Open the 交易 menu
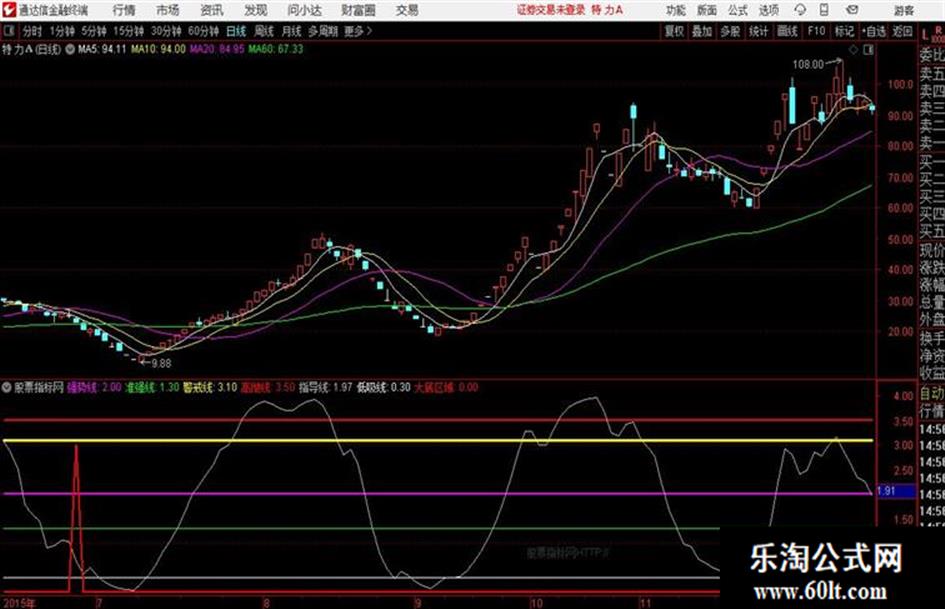Screen dimensions: 945x609 [x=407, y=10]
